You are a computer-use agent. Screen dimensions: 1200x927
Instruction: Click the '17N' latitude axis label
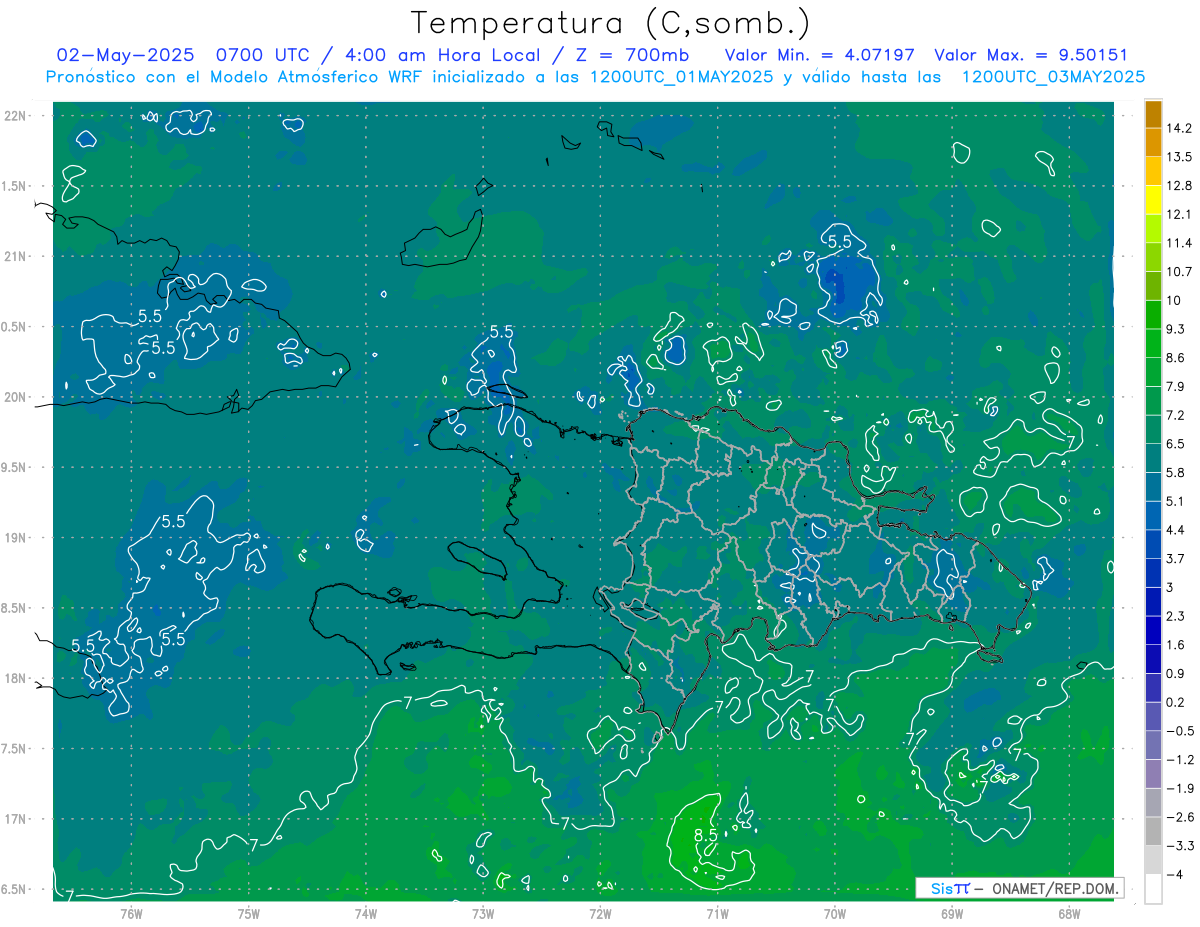pos(15,820)
